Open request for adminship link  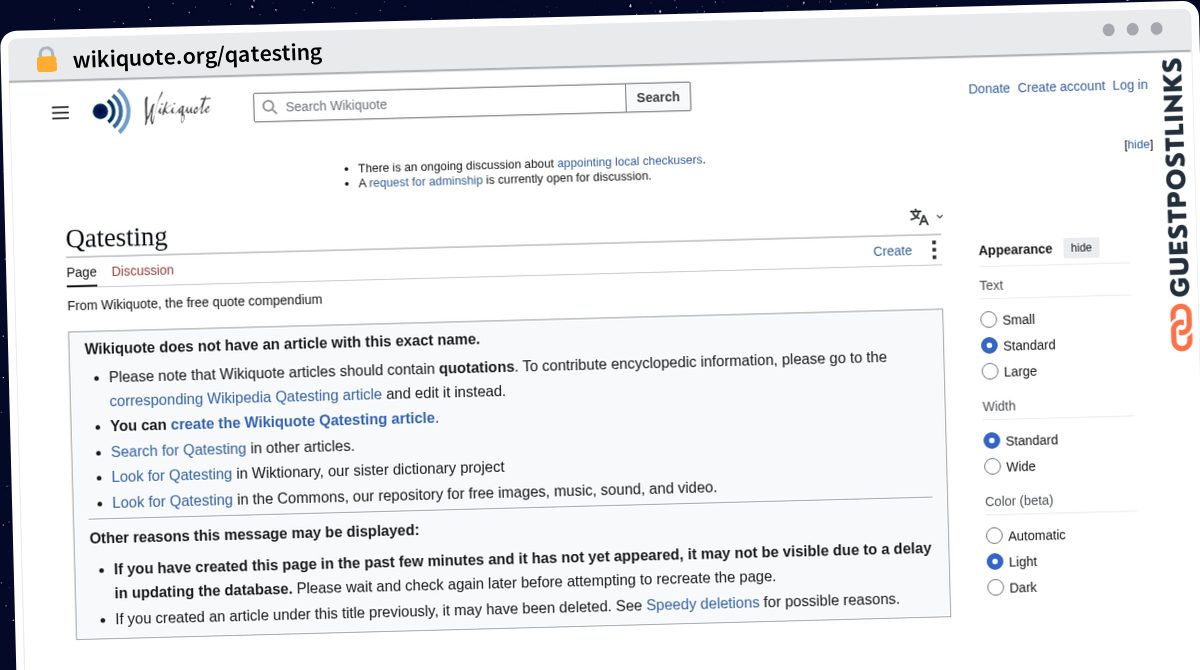click(x=426, y=181)
